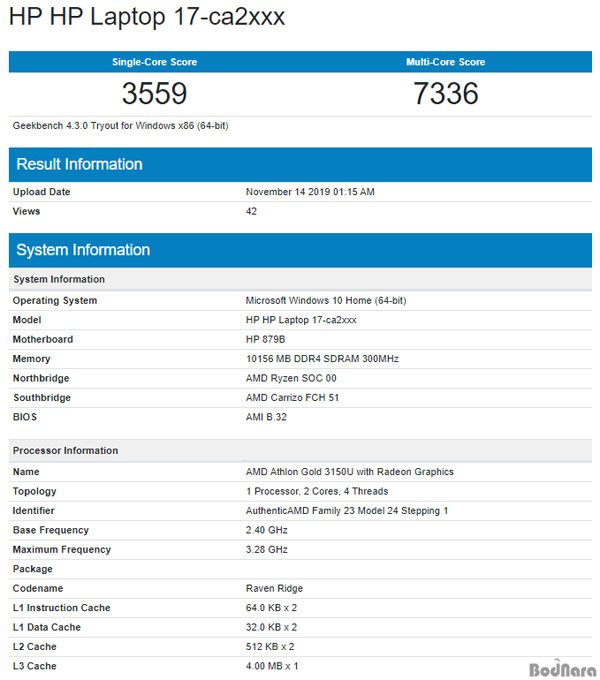The width and height of the screenshot is (600, 680).
Task: Select 4.00 MB x 1 cache value
Action: tap(272, 666)
